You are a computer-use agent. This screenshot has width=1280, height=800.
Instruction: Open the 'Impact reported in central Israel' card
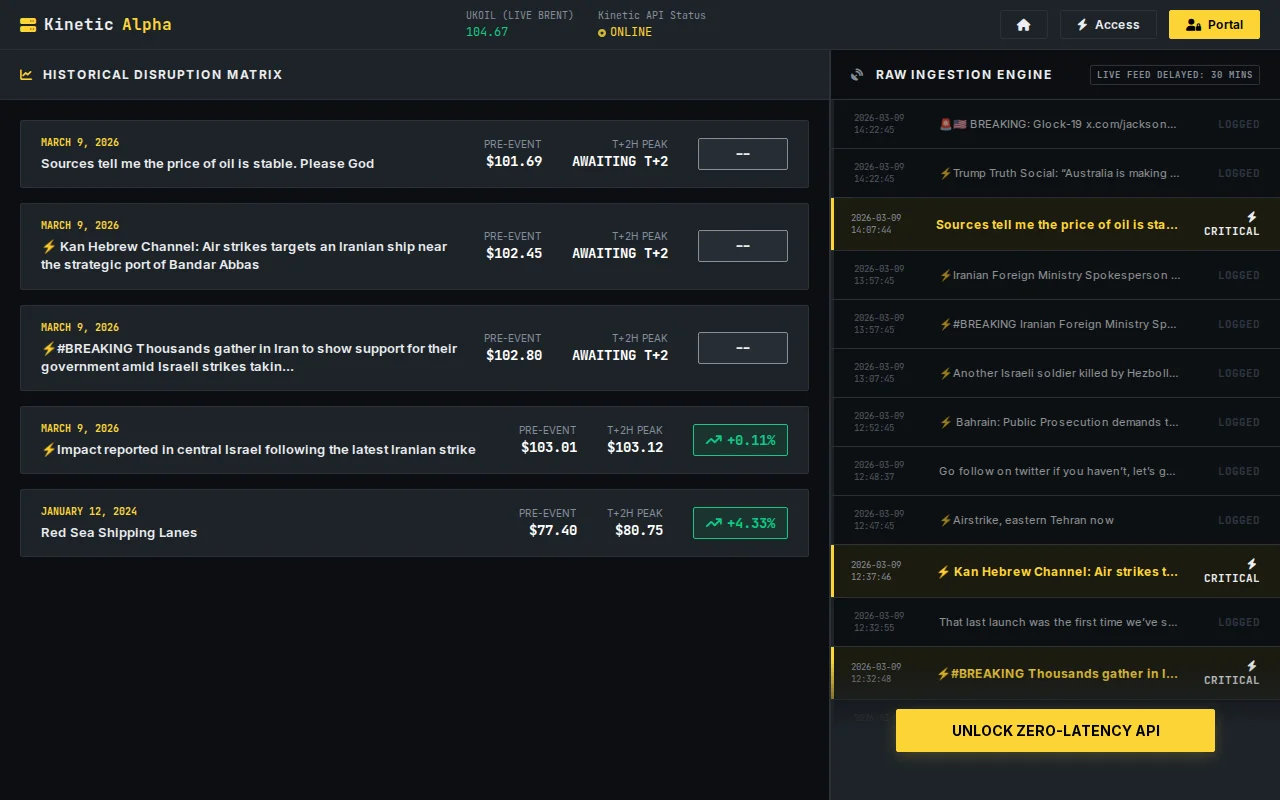click(414, 440)
